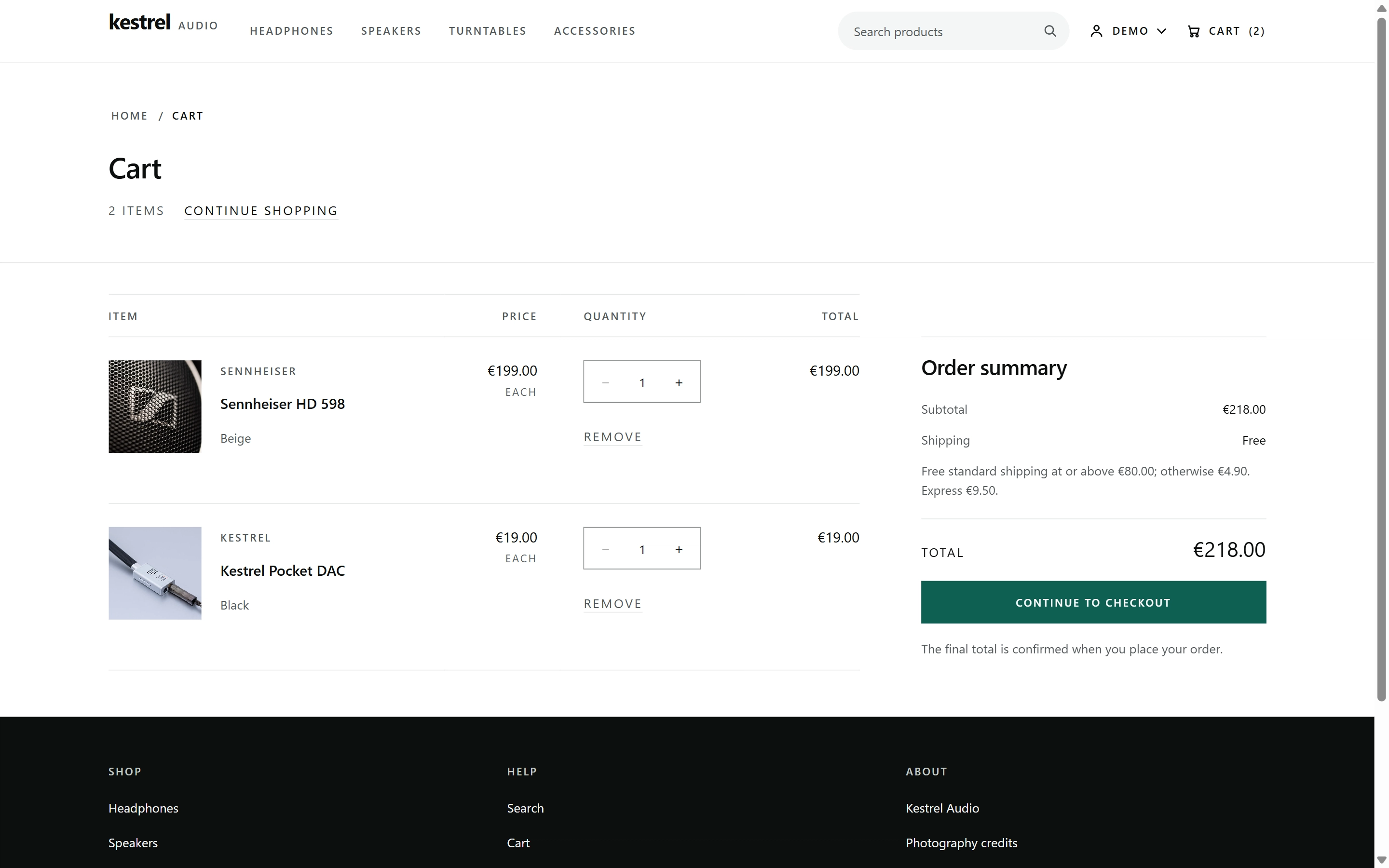Click the "Beige" variant text
This screenshot has height=868, width=1389.
(235, 438)
